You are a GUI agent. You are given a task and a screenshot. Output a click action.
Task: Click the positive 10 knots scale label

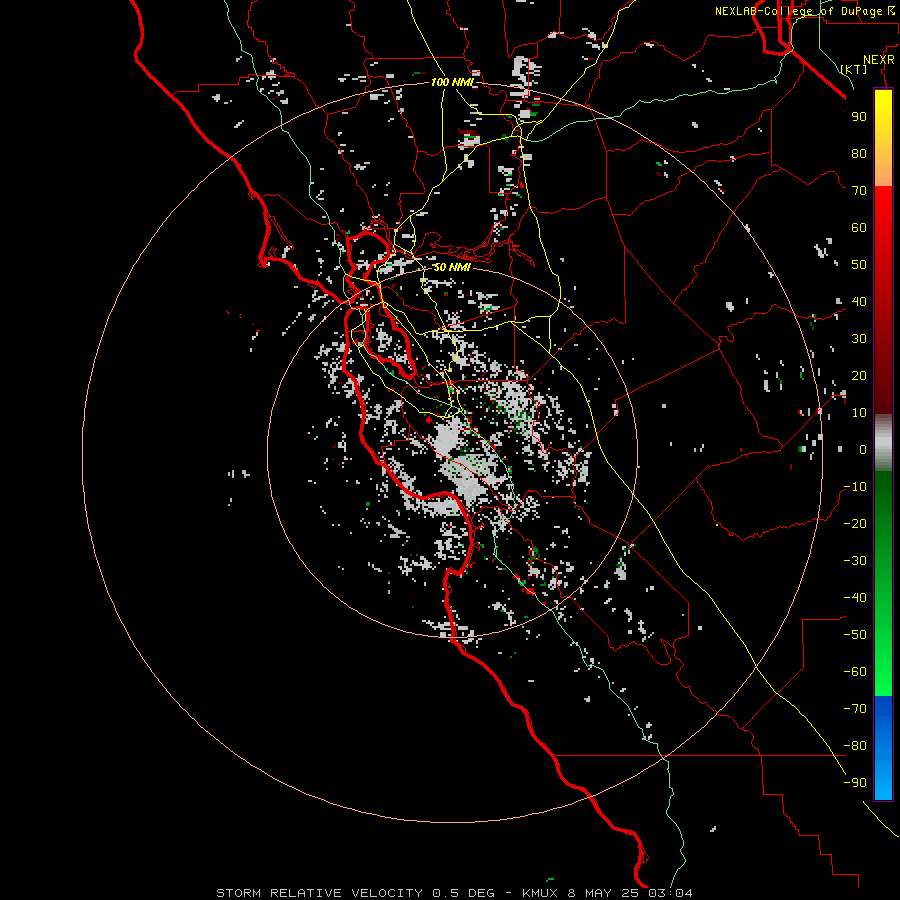[x=859, y=413]
